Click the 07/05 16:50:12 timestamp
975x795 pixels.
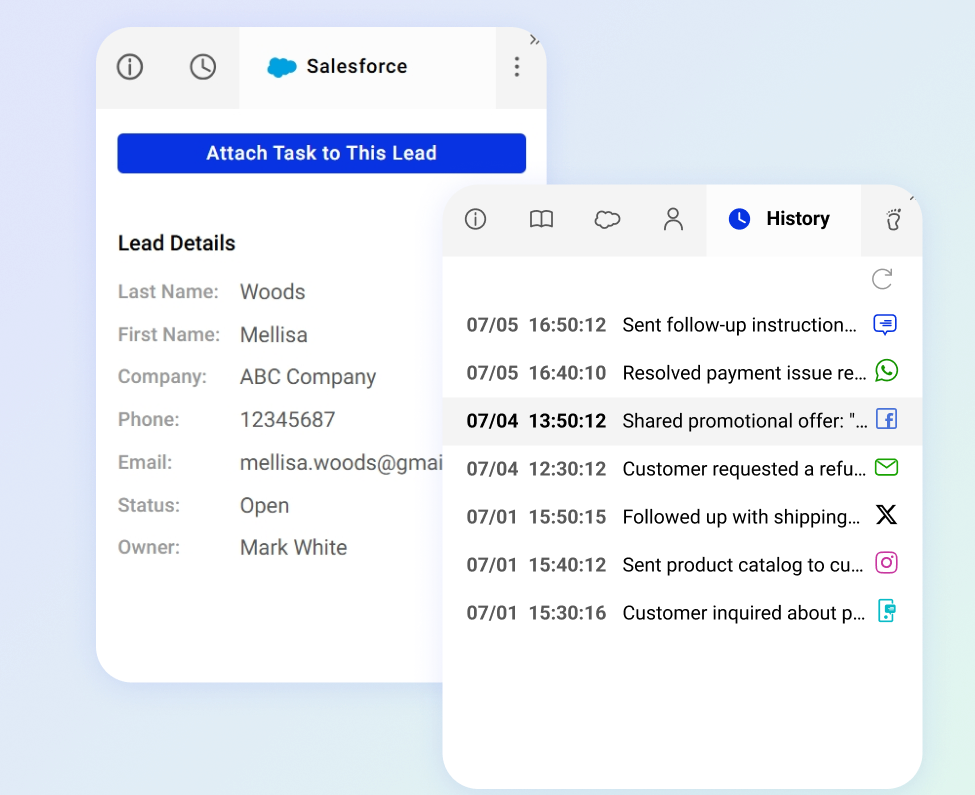point(536,325)
